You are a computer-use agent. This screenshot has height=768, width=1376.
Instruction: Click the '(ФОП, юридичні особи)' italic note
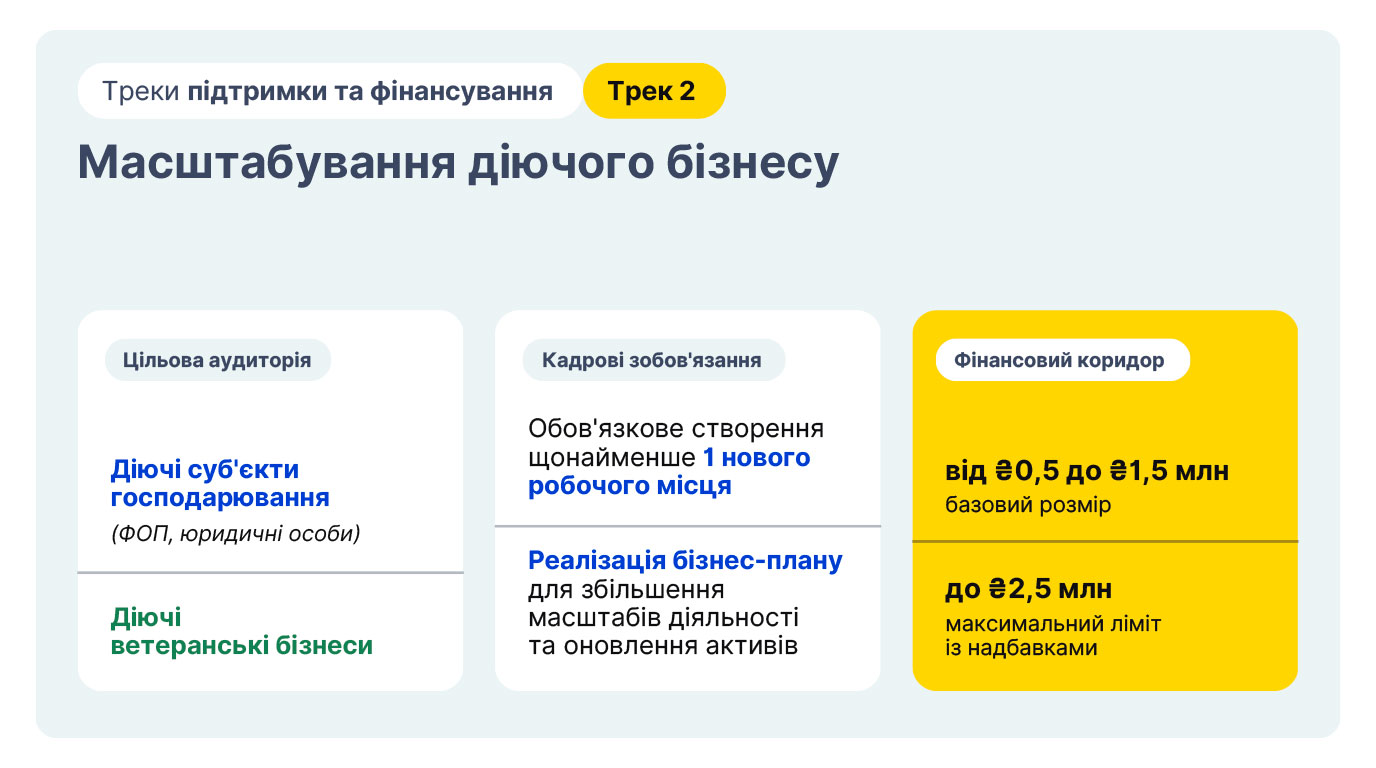click(x=235, y=534)
